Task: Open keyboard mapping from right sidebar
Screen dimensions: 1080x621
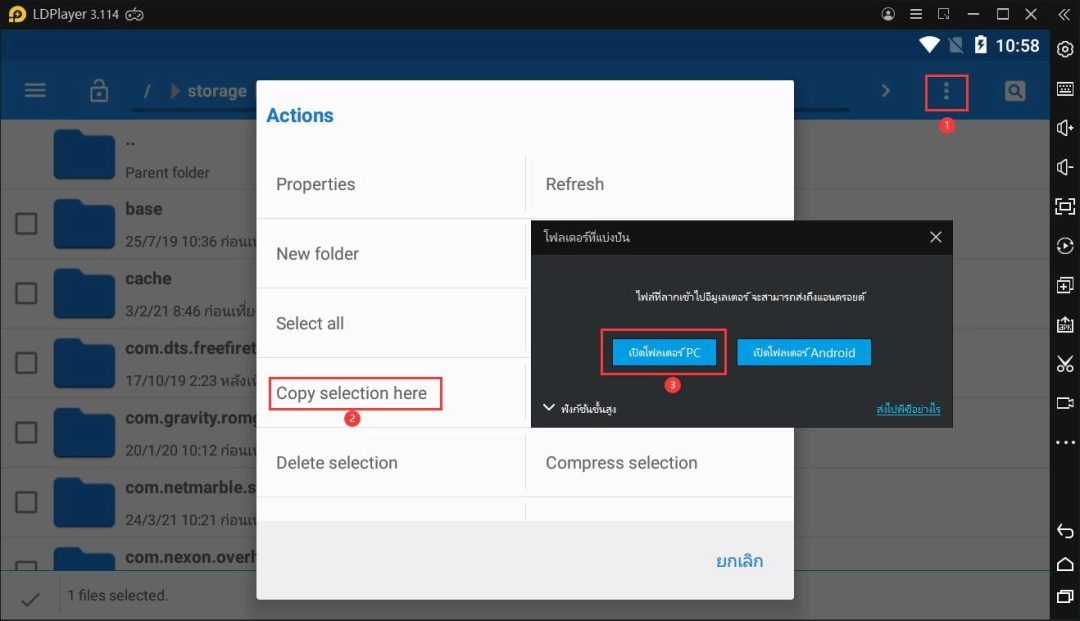Action: 1065,89
